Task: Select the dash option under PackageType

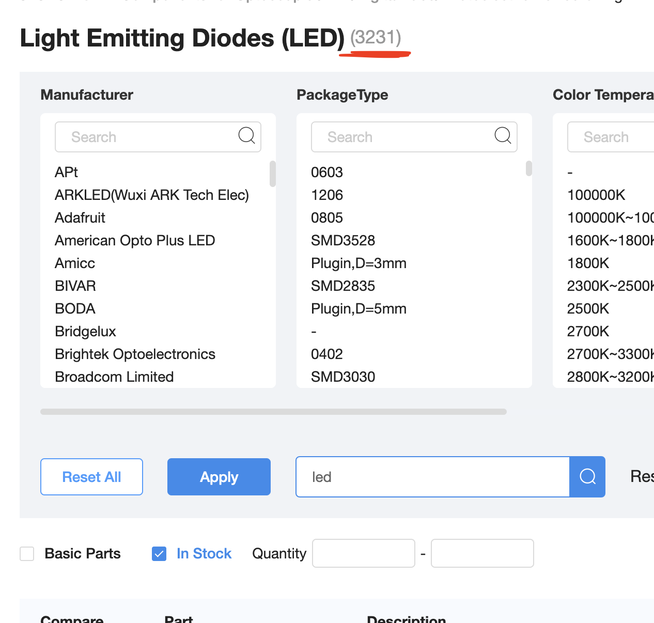Action: pos(314,332)
